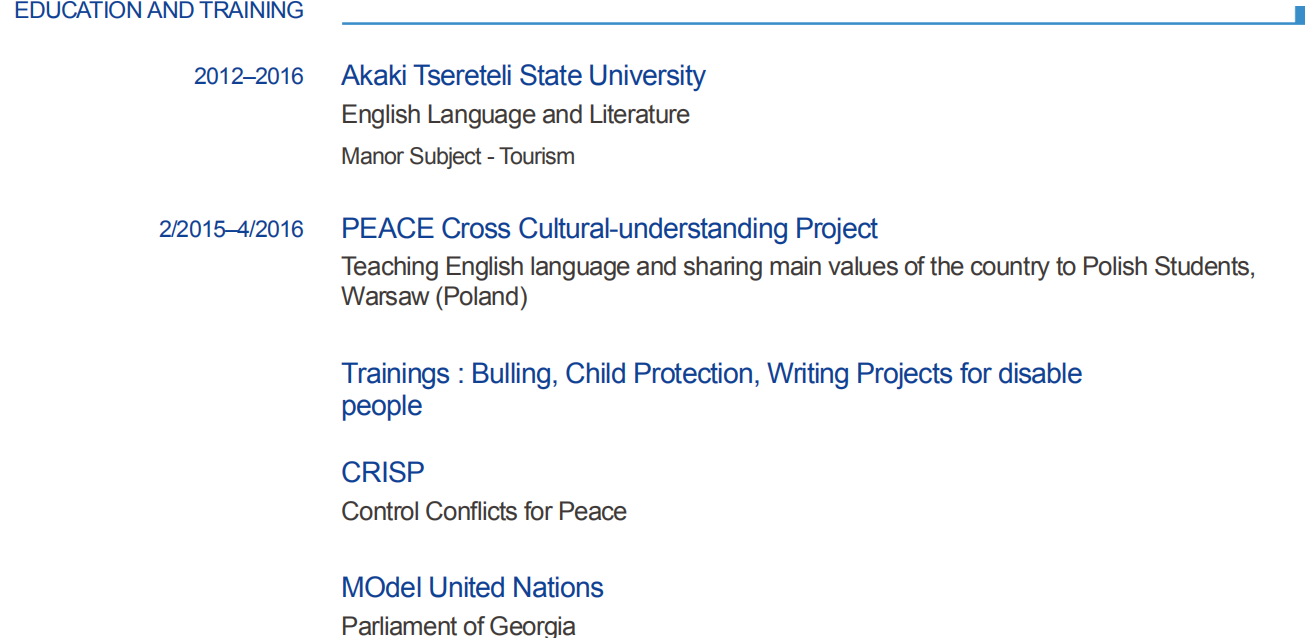Select the 2012–2016 date label
Image resolution: width=1305 pixels, height=638 pixels.
coord(249,77)
